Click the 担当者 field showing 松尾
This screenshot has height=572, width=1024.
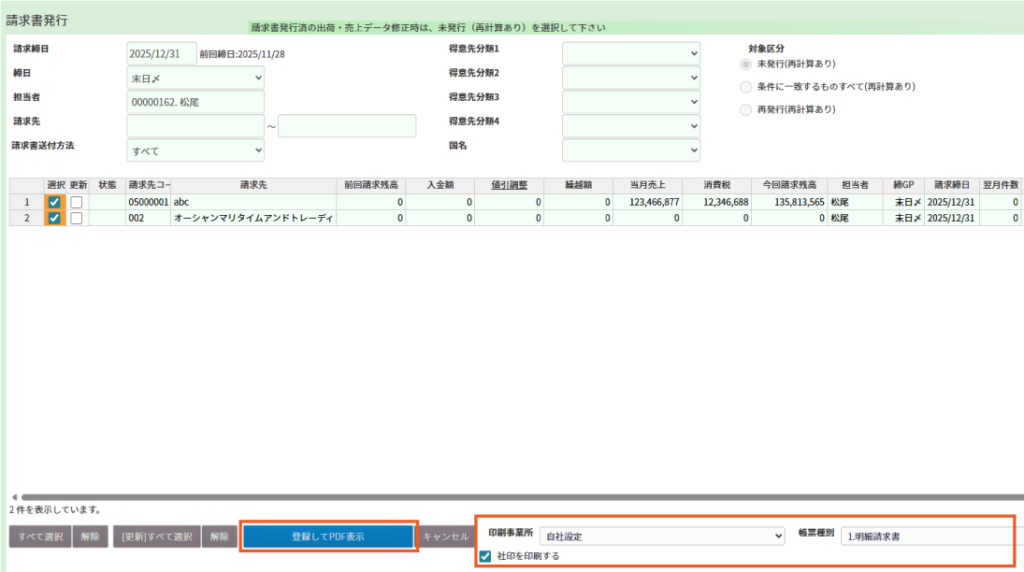tap(195, 102)
